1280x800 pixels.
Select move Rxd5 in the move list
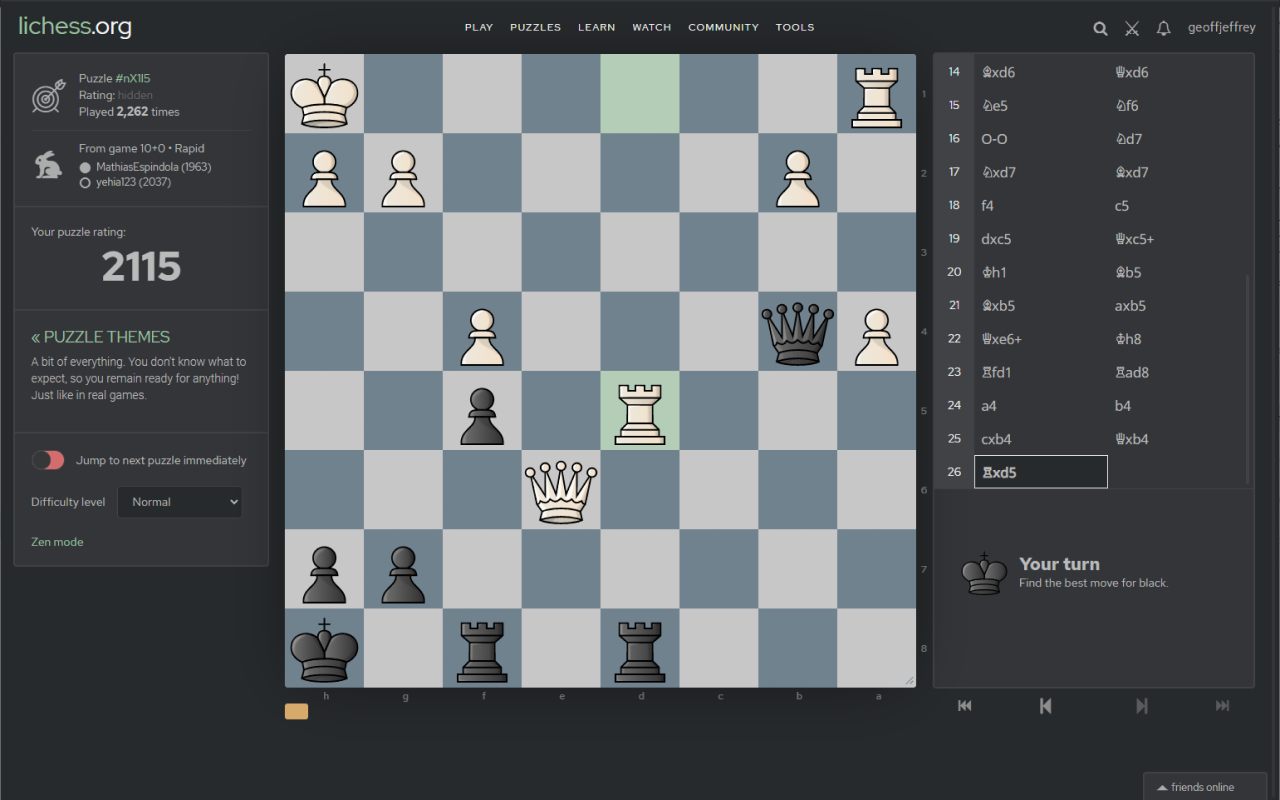1040,471
